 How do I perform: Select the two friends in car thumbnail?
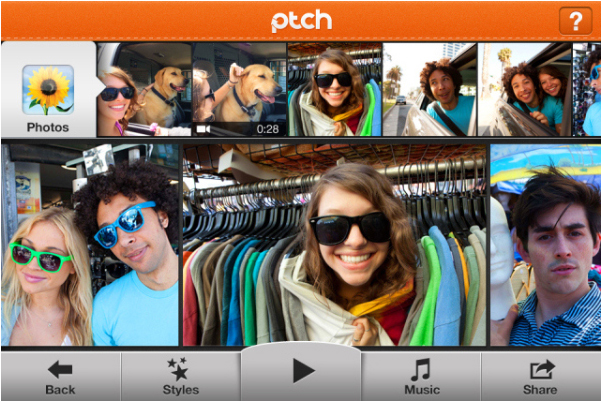[x=524, y=88]
